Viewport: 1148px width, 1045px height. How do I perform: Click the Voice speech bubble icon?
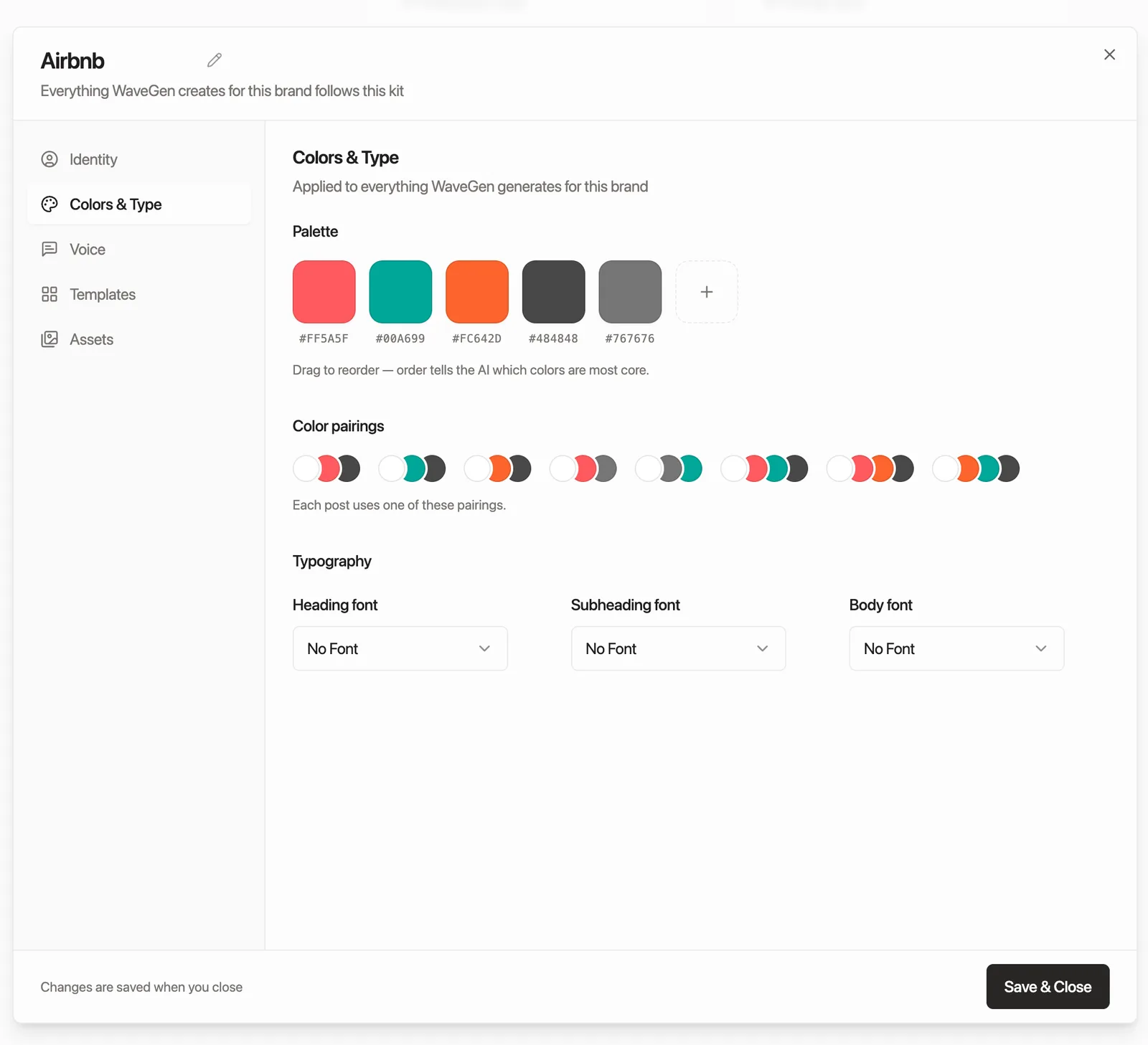pyautogui.click(x=50, y=250)
